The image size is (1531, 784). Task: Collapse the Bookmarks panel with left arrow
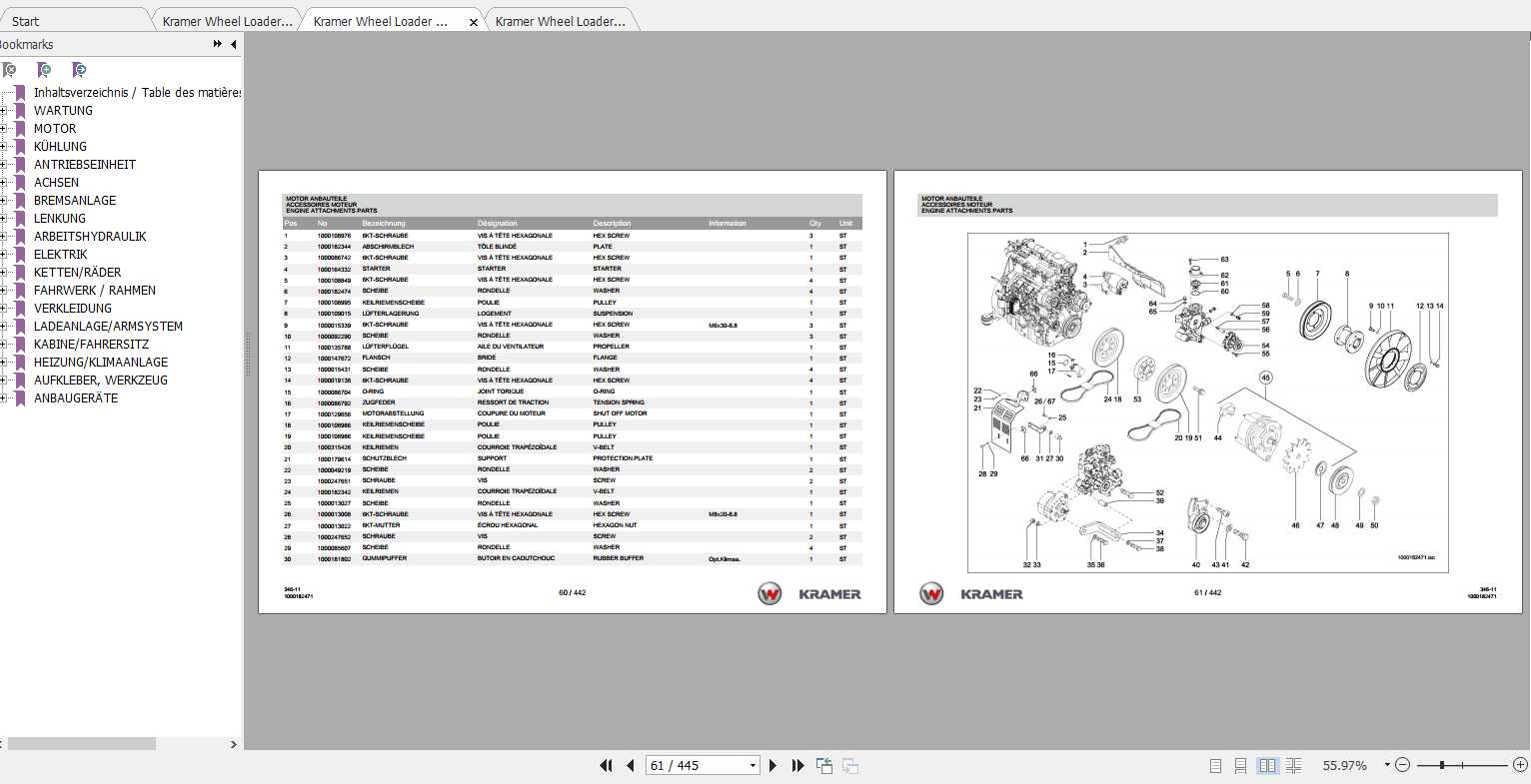click(233, 44)
